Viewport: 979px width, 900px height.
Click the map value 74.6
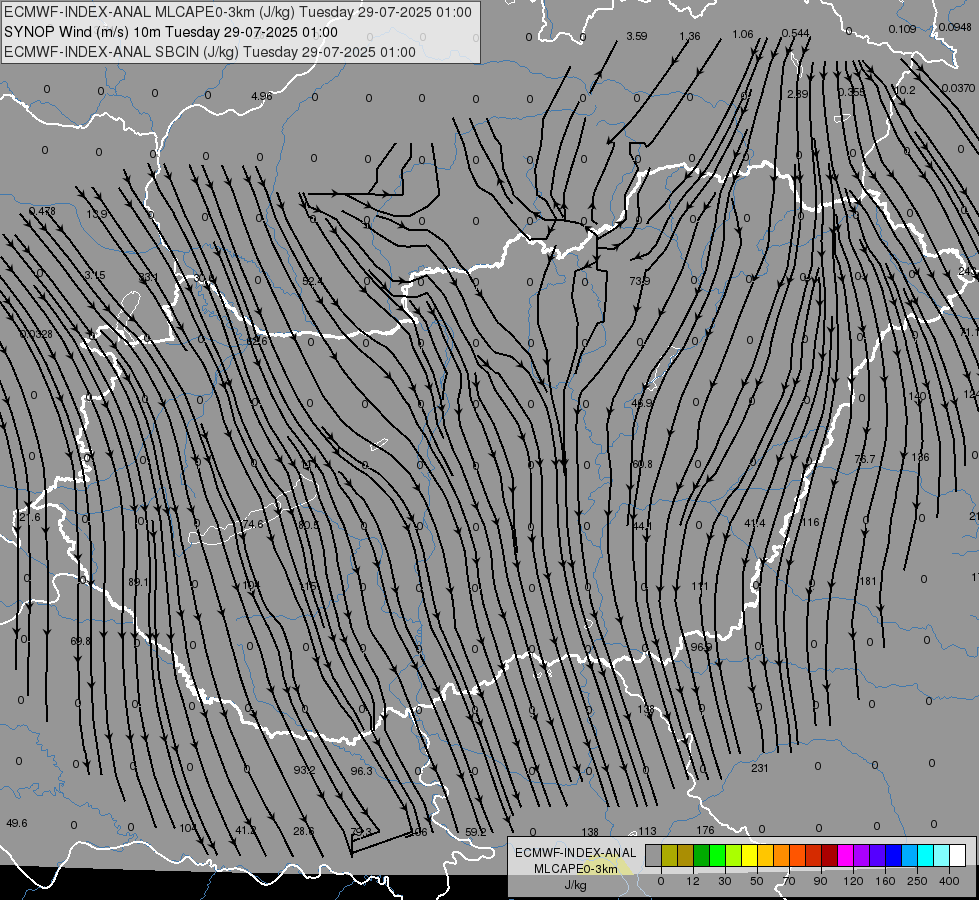coord(253,524)
